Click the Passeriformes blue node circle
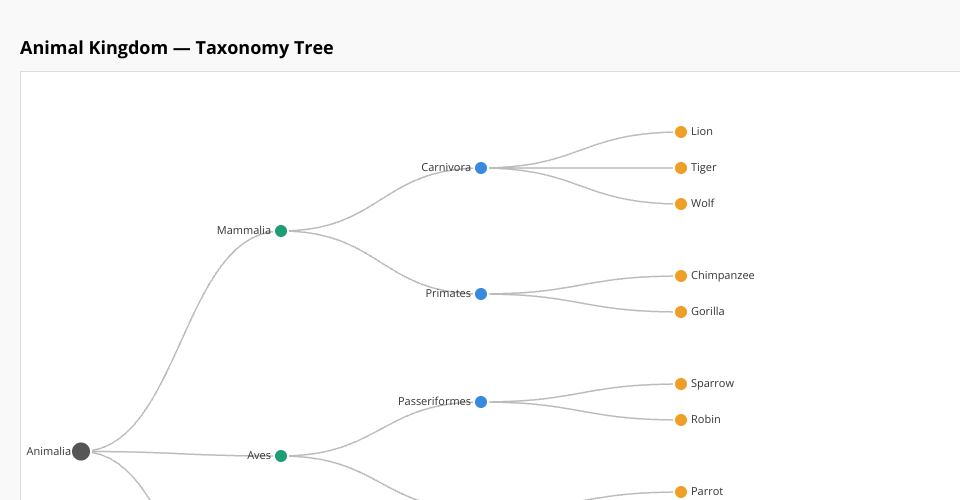 [481, 402]
